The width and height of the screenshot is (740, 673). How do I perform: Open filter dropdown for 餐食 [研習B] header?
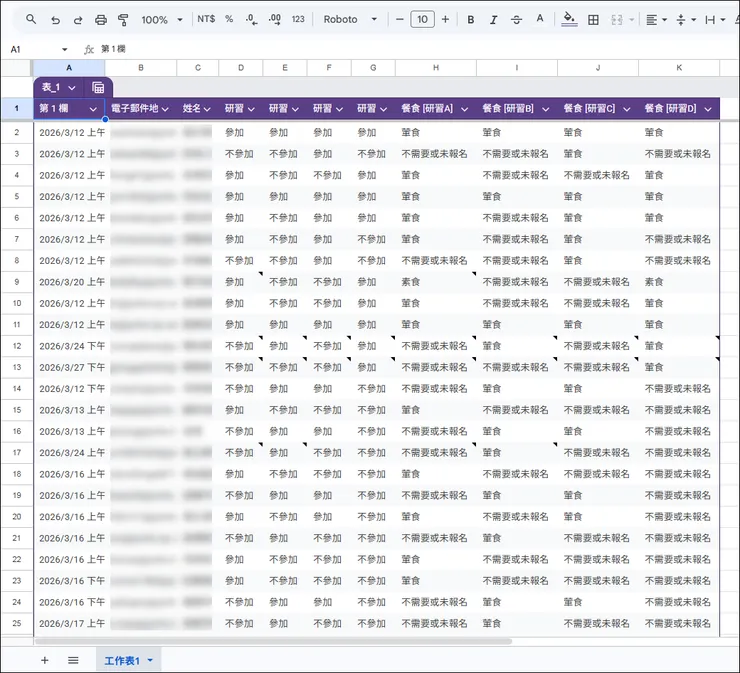pos(546,109)
